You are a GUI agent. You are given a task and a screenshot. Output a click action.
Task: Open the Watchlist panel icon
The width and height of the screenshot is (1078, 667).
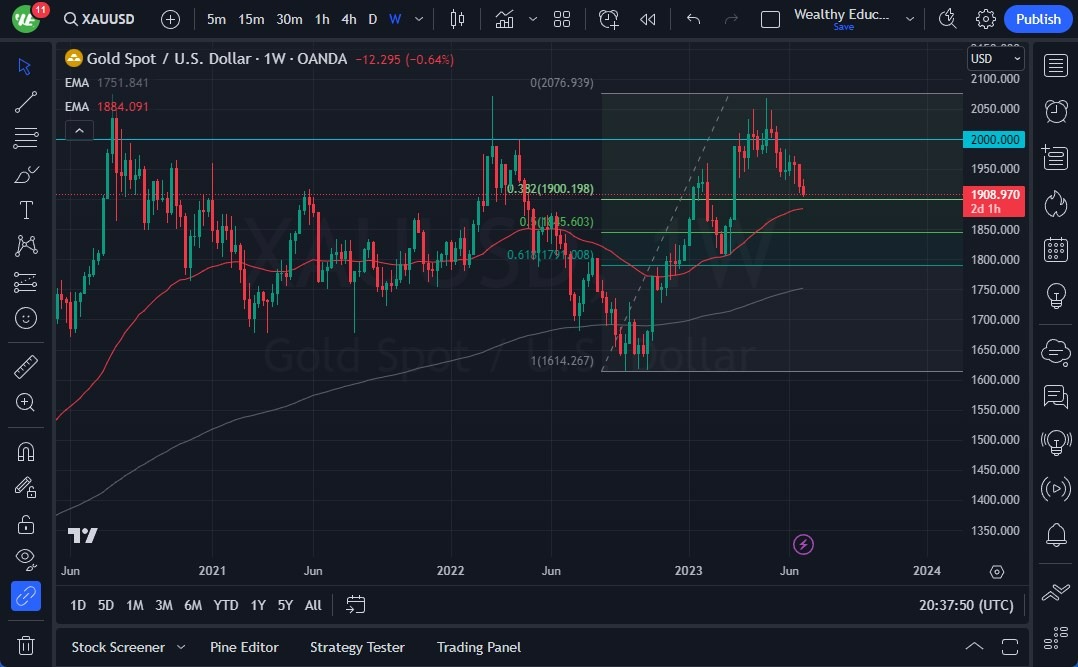click(1055, 66)
